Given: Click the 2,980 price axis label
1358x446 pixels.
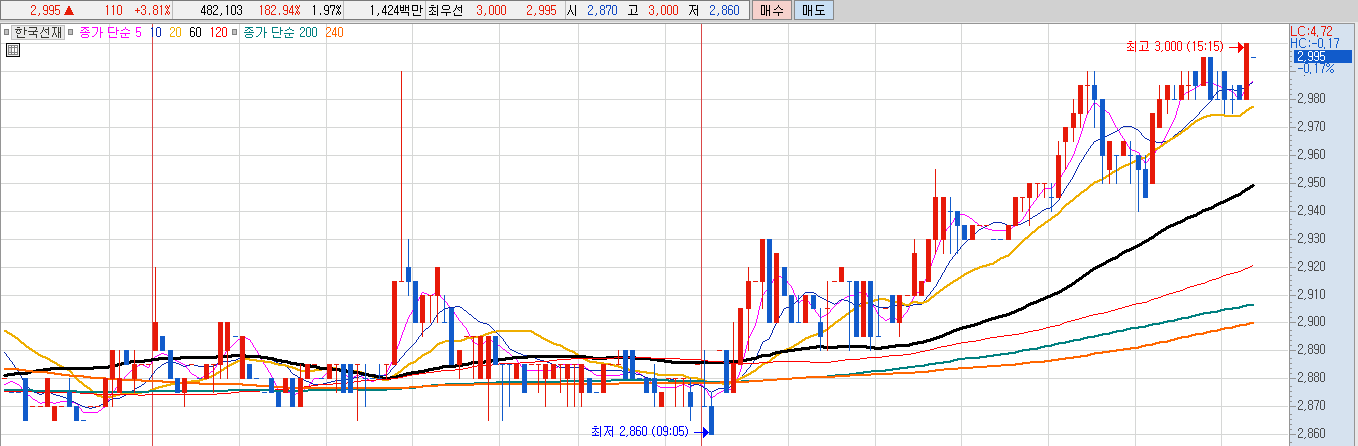Looking at the screenshot, I should coord(1310,99).
